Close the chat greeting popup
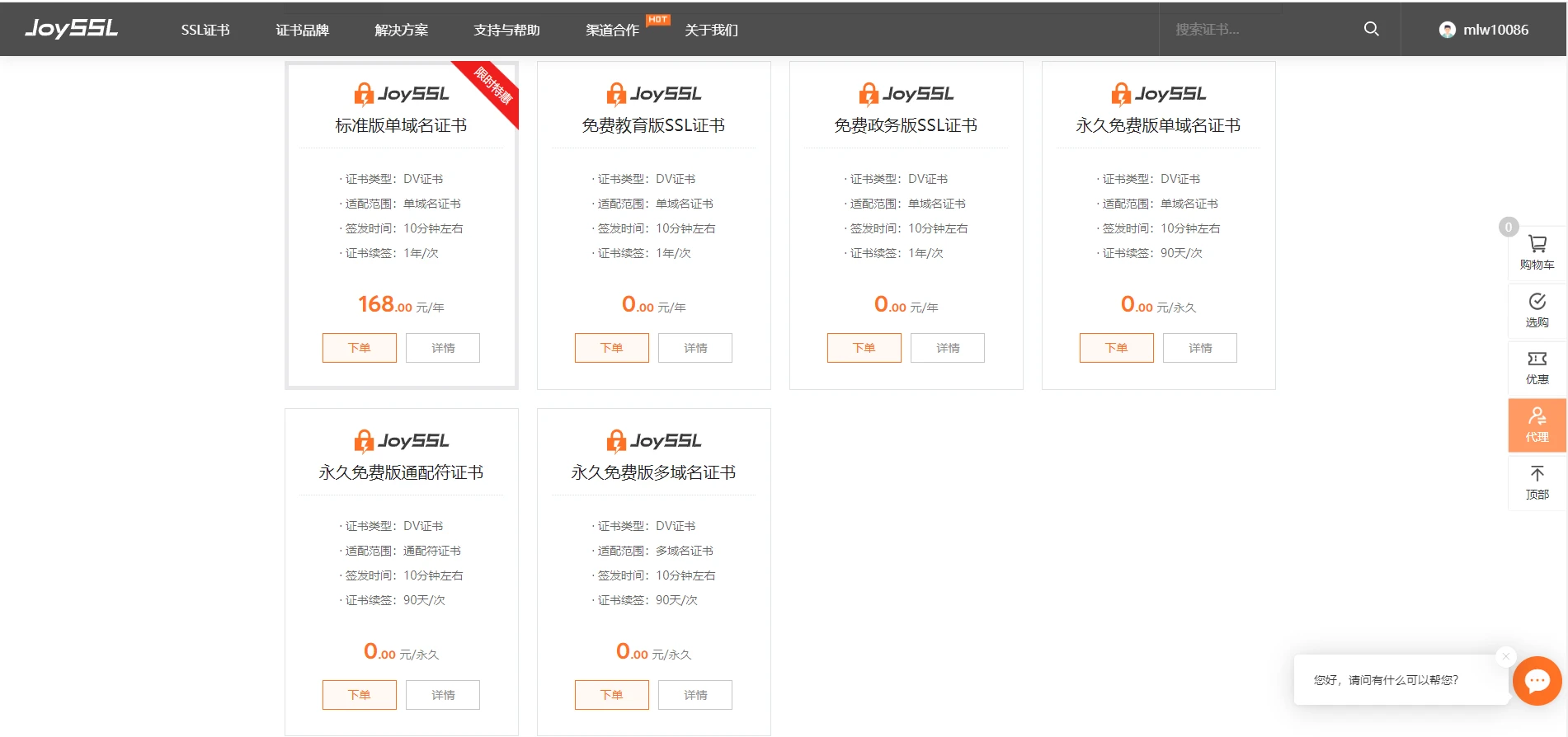1568x737 pixels. pyautogui.click(x=1505, y=656)
